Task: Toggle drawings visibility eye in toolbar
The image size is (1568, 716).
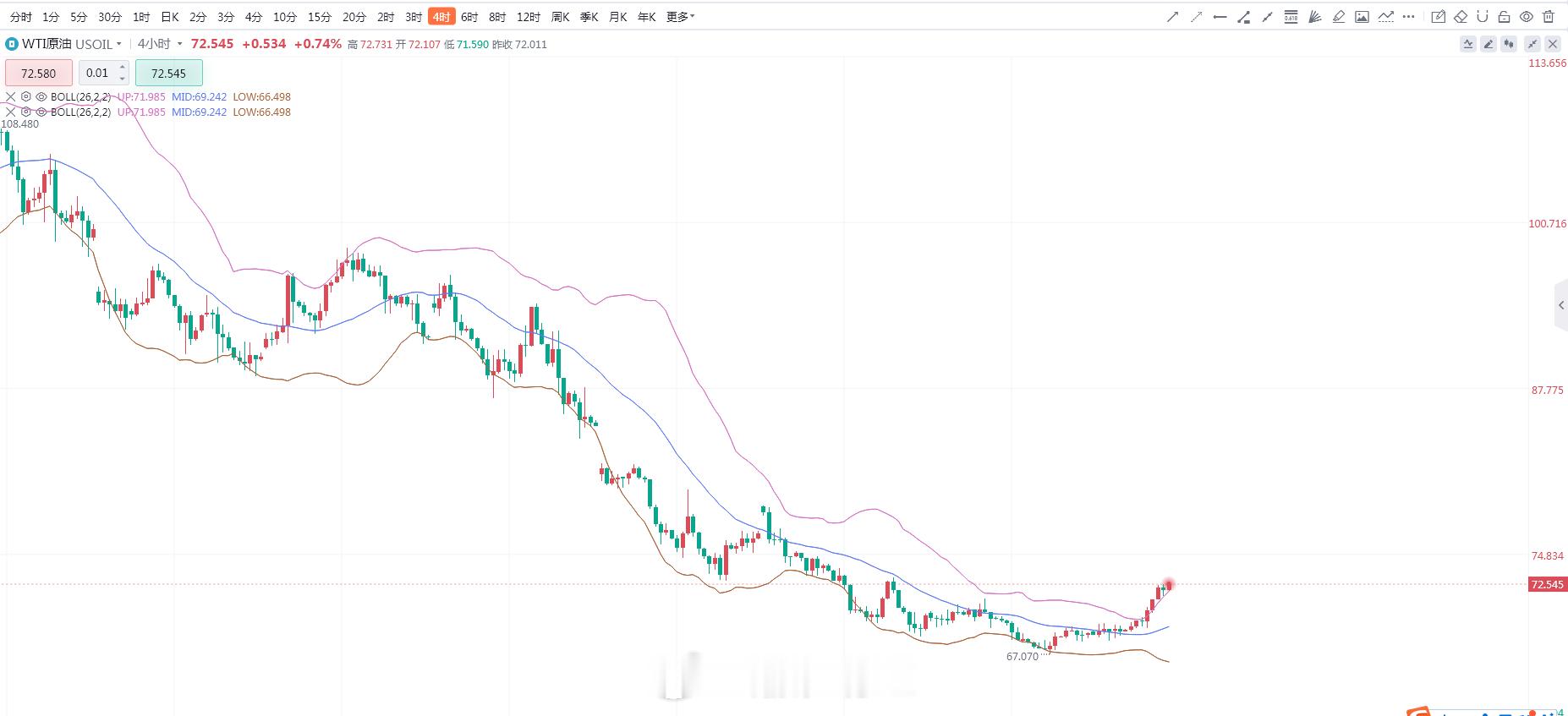Action: [1527, 17]
